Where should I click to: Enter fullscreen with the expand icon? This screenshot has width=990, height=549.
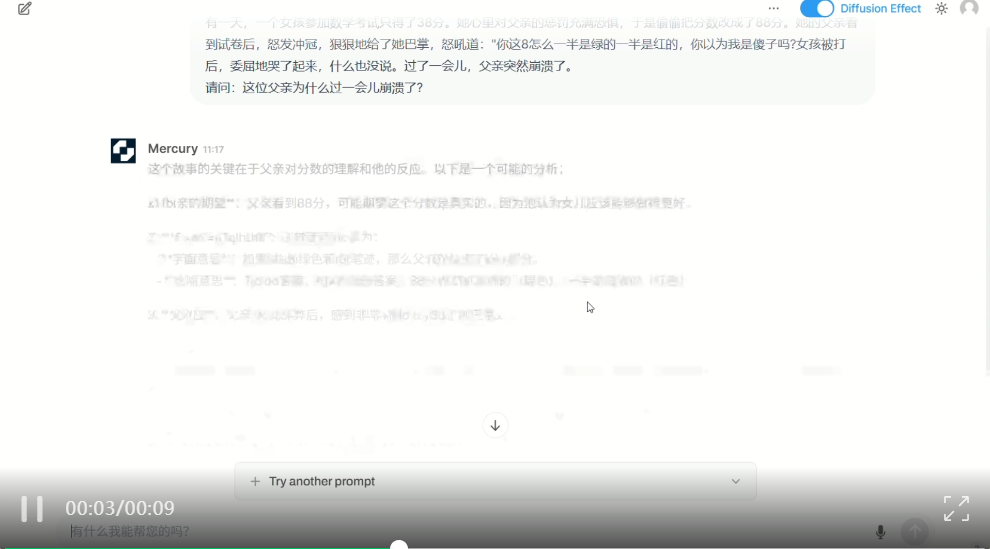tap(956, 509)
